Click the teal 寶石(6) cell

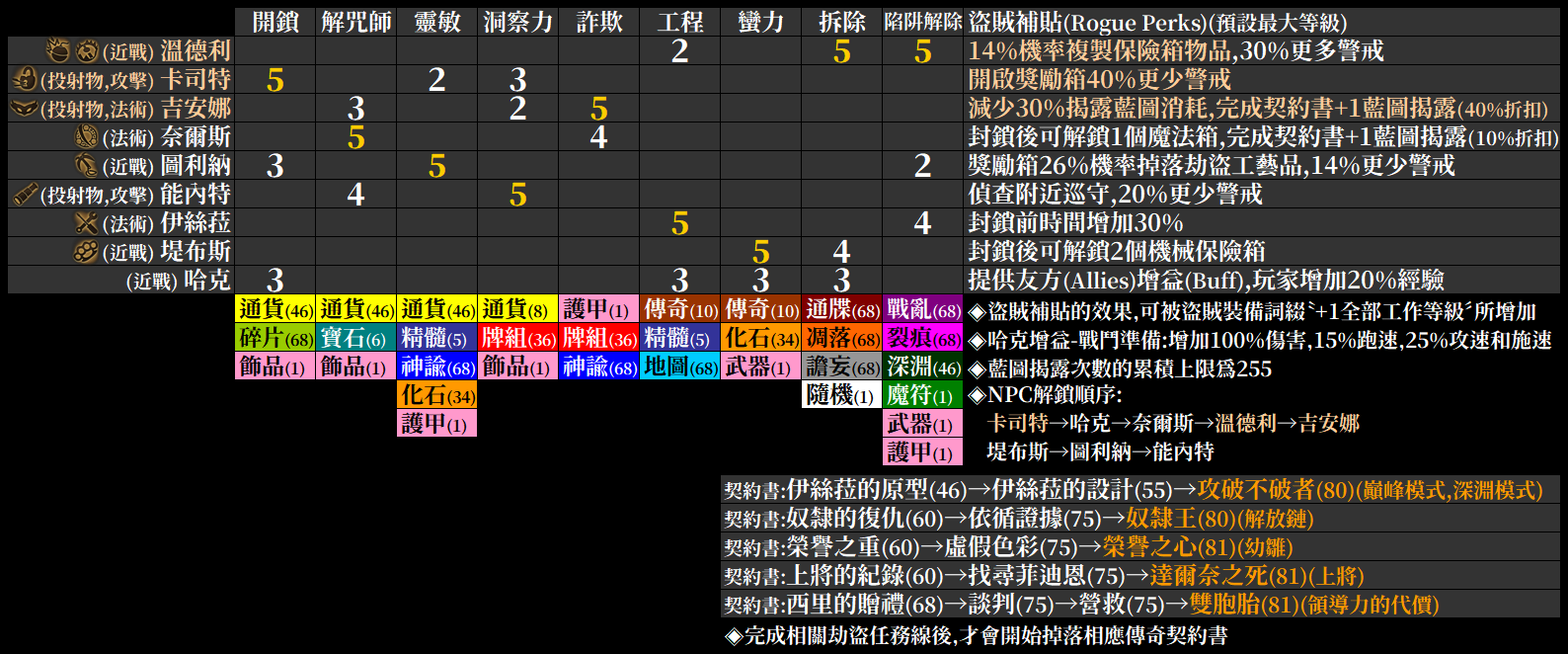coord(356,338)
